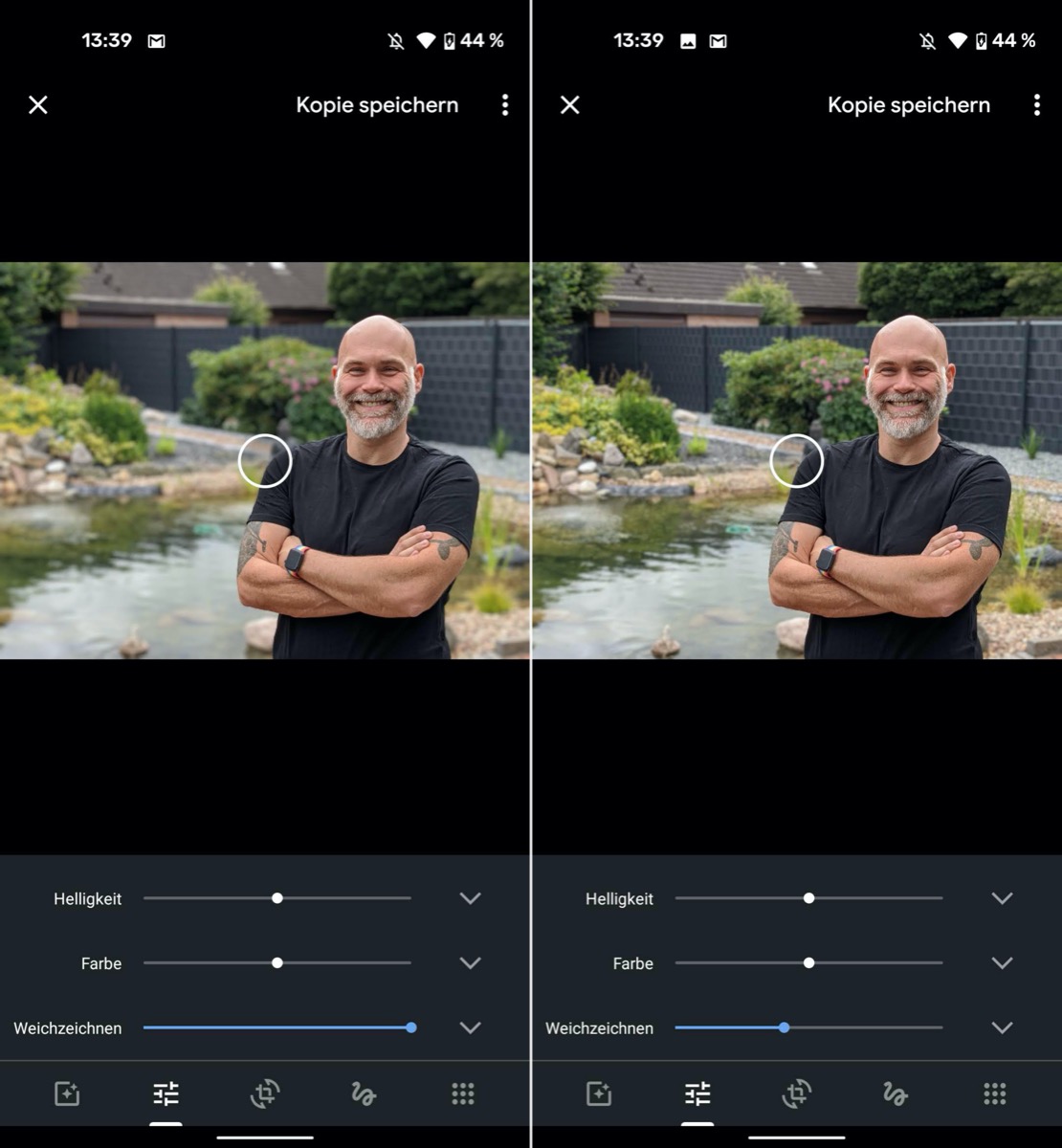Tap muted bell icon in right status bar
Image resolution: width=1062 pixels, height=1148 pixels.
(x=928, y=41)
